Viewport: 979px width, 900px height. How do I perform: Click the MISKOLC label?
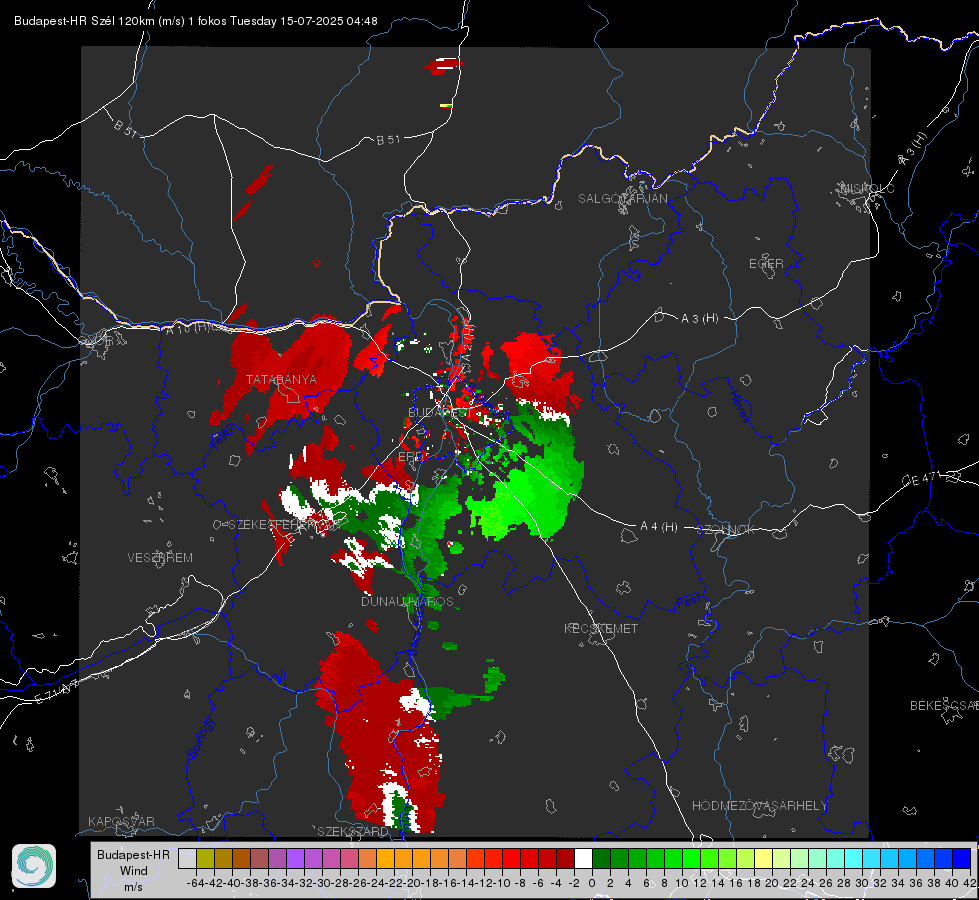[867, 189]
